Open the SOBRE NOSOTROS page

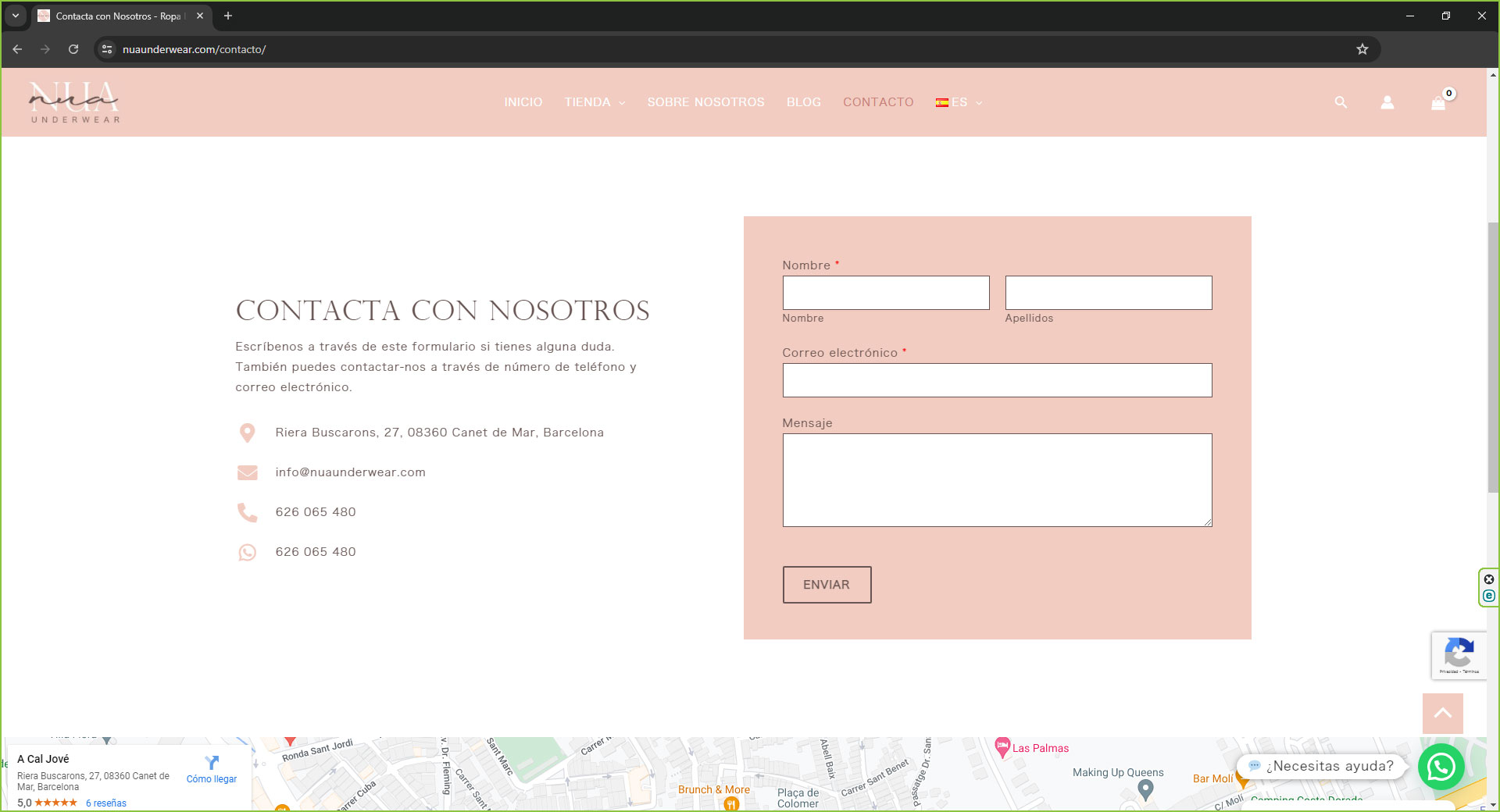705,102
